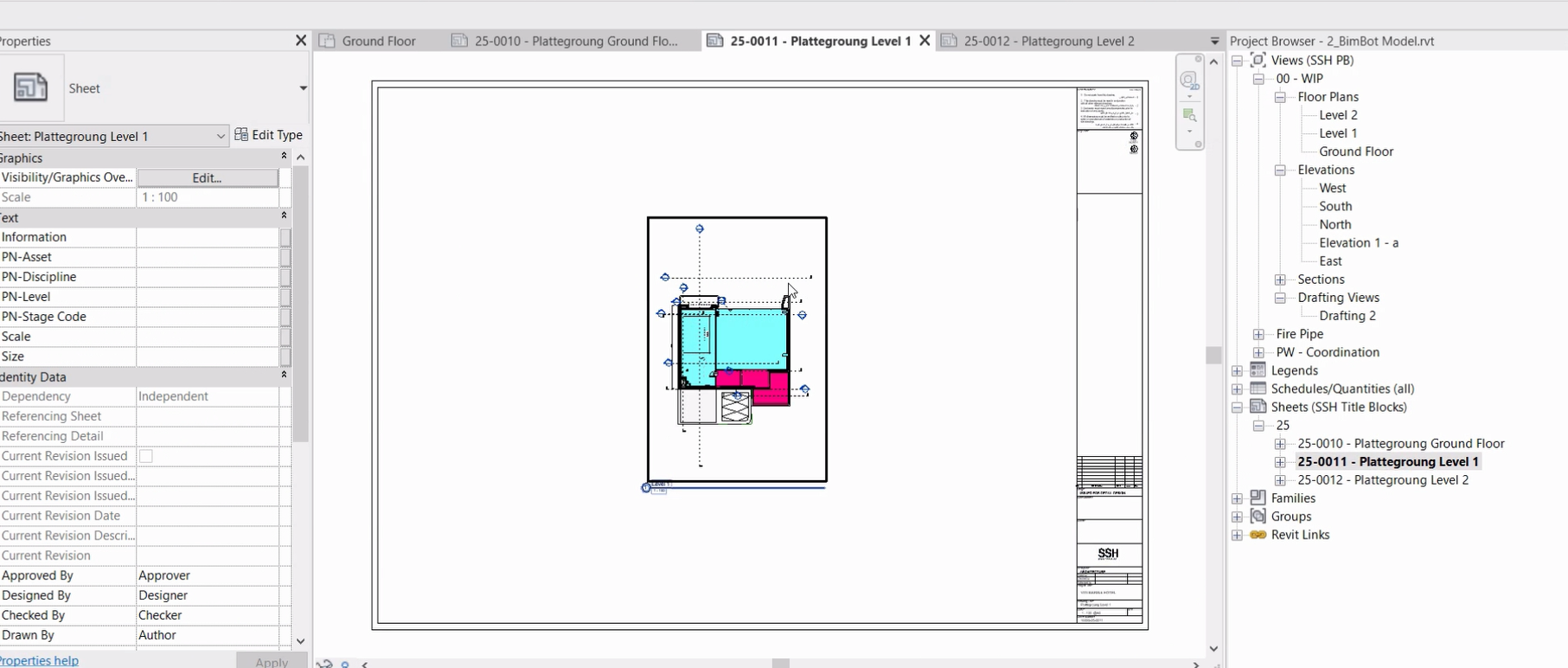The width and height of the screenshot is (1568, 668).
Task: Expand the Fire Pipe tree node
Action: click(x=1258, y=334)
